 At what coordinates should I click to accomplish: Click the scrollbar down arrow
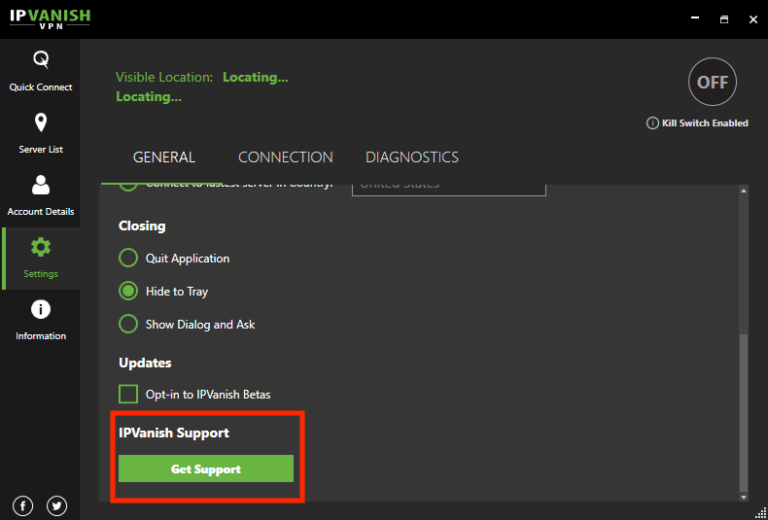click(744, 496)
